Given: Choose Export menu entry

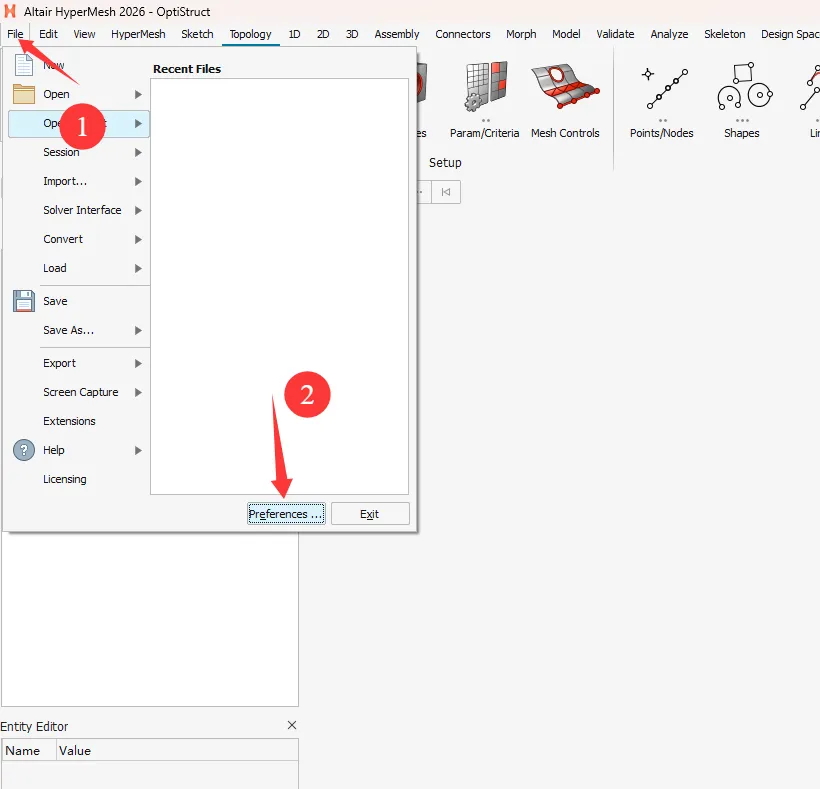Looking at the screenshot, I should [x=60, y=363].
